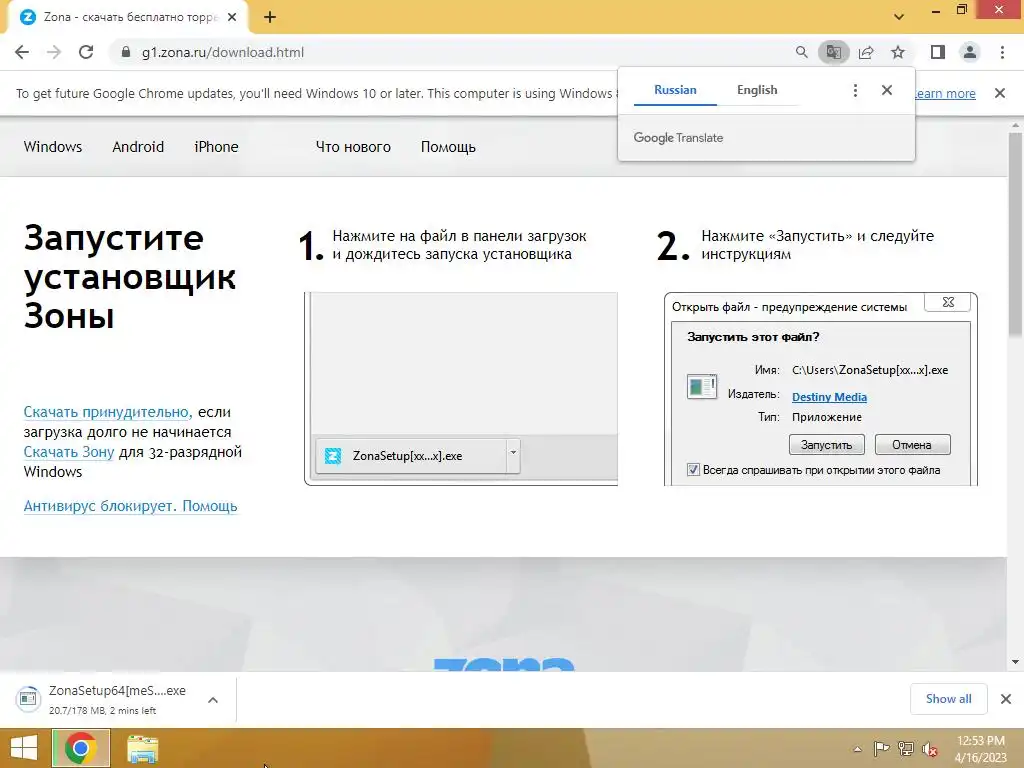The image size is (1024, 768).
Task: Open the Learn more link in update bar
Action: 944,93
